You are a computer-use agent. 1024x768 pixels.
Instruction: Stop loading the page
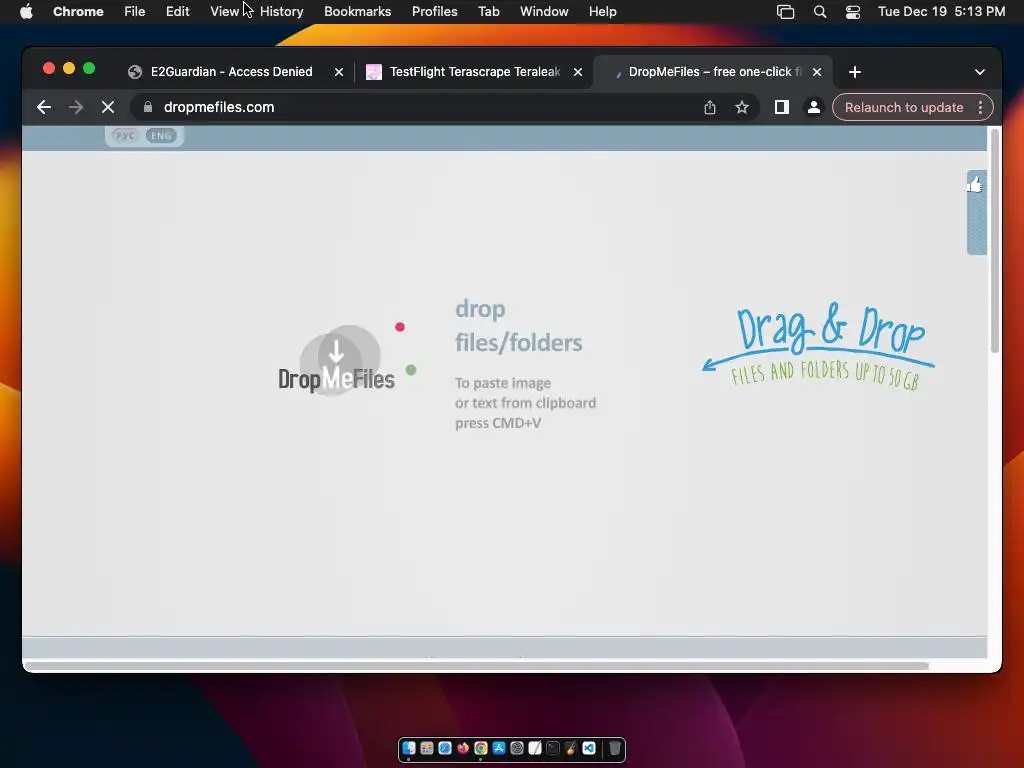(x=108, y=107)
